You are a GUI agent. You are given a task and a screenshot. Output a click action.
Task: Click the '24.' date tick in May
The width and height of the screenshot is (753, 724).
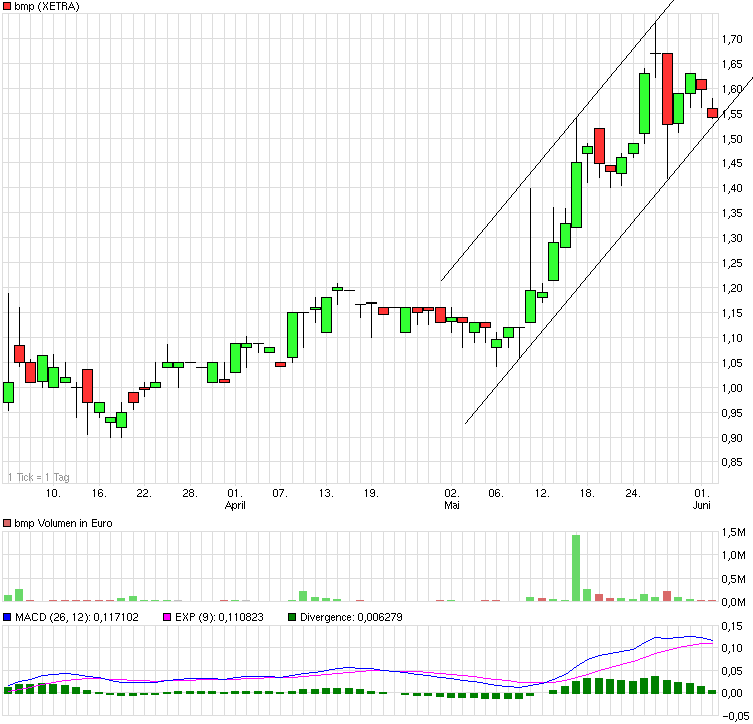click(x=632, y=493)
